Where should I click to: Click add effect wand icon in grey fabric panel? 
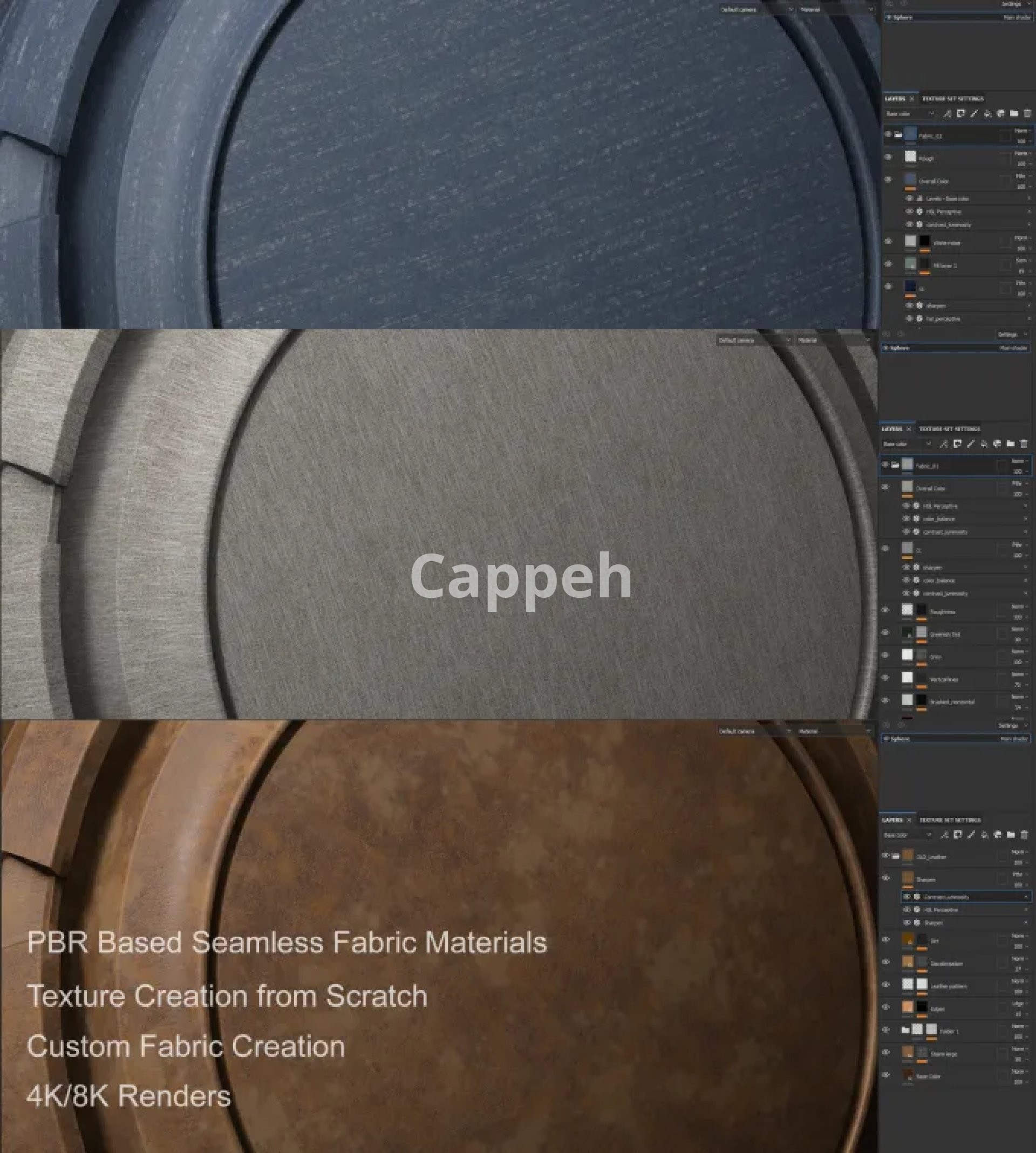(944, 444)
